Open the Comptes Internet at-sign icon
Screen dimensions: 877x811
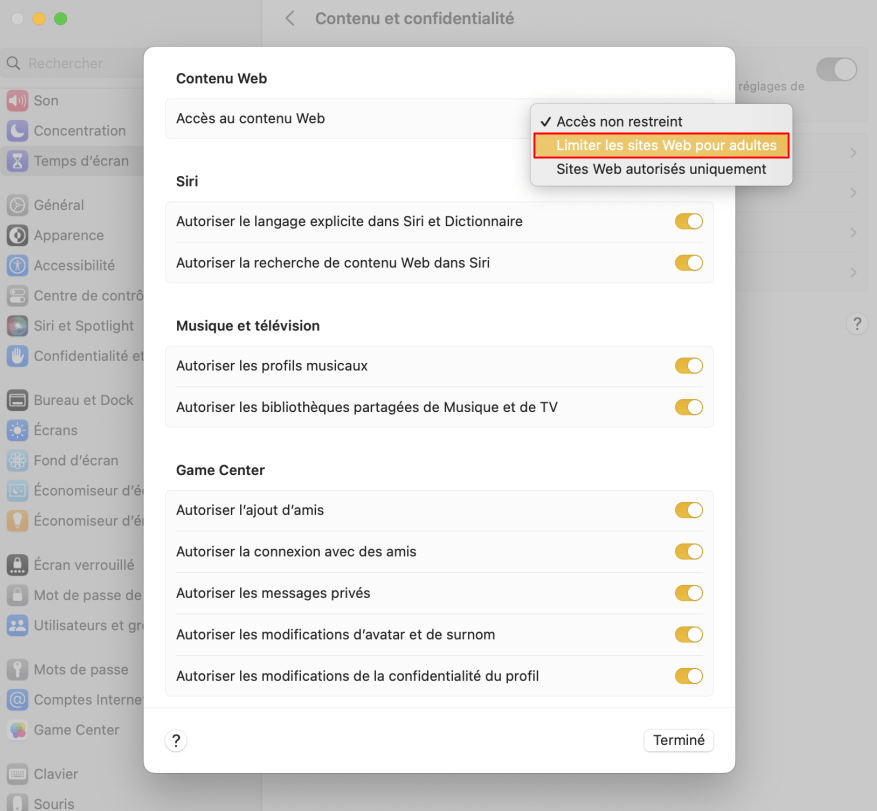click(x=17, y=700)
